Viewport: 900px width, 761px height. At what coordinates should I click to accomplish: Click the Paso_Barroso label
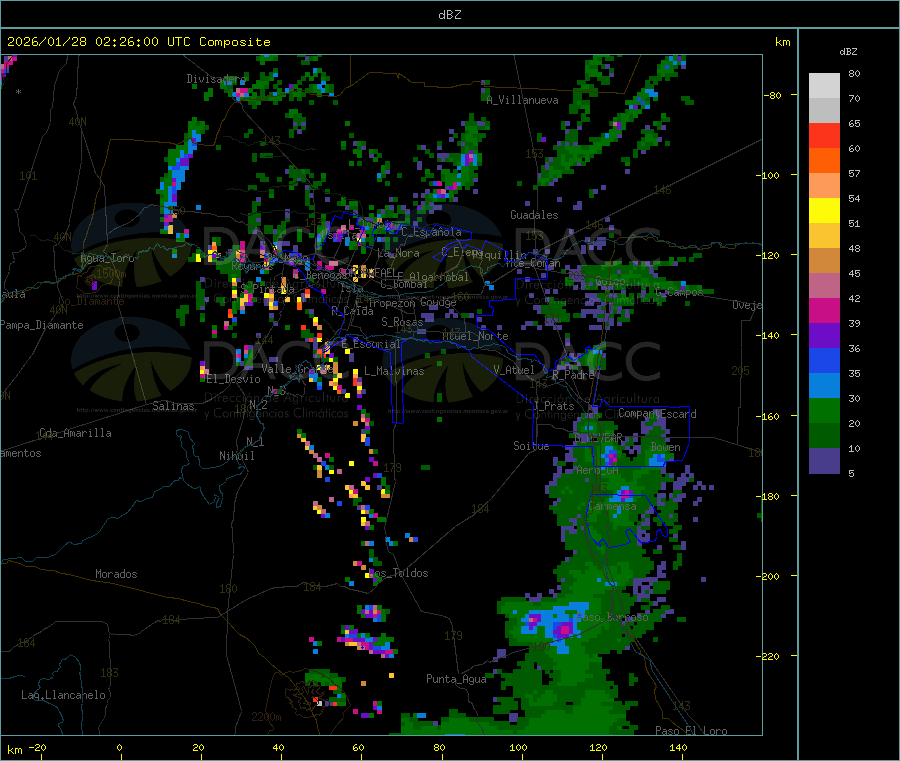613,617
